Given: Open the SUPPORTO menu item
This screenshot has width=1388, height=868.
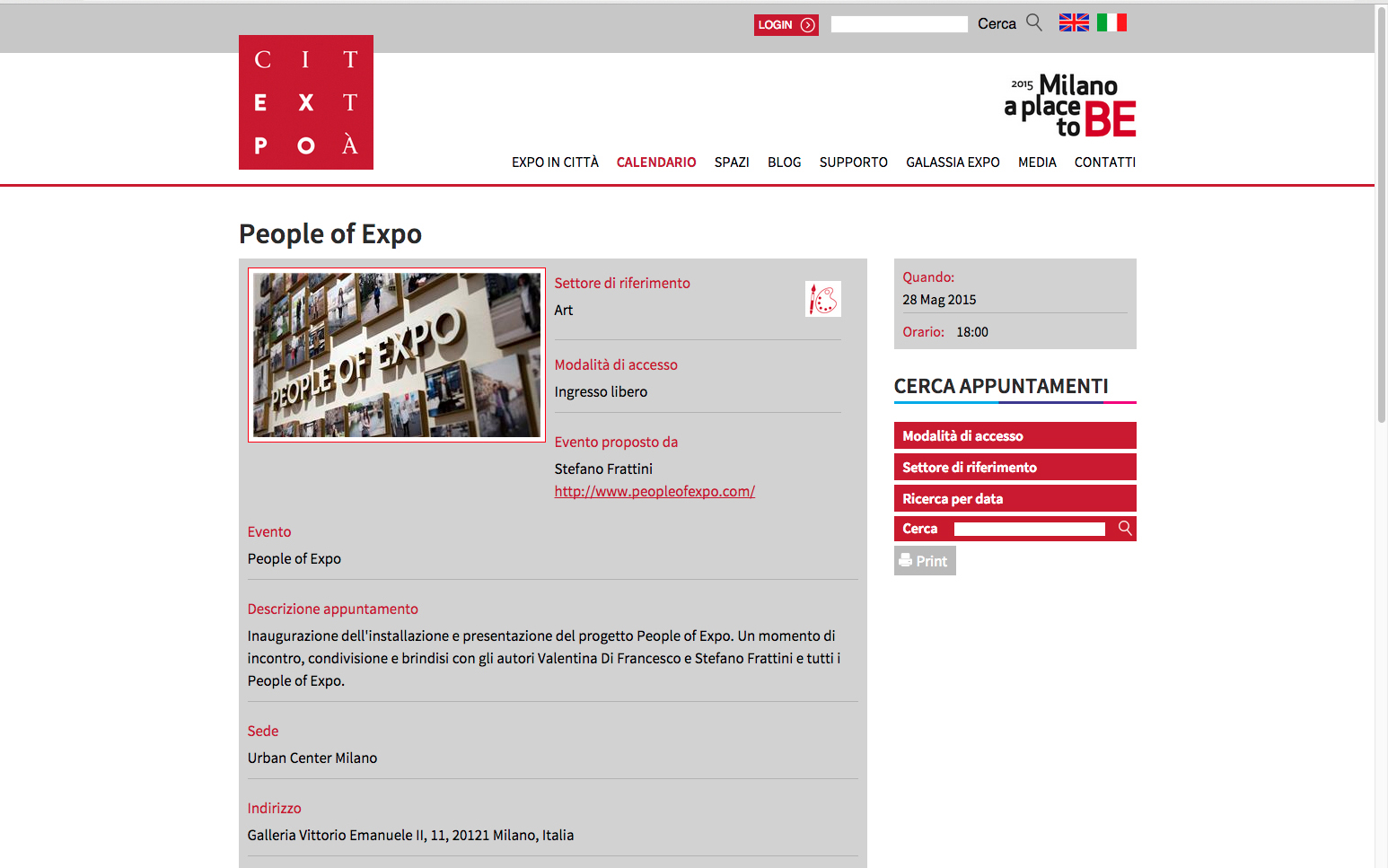Looking at the screenshot, I should click(x=854, y=162).
